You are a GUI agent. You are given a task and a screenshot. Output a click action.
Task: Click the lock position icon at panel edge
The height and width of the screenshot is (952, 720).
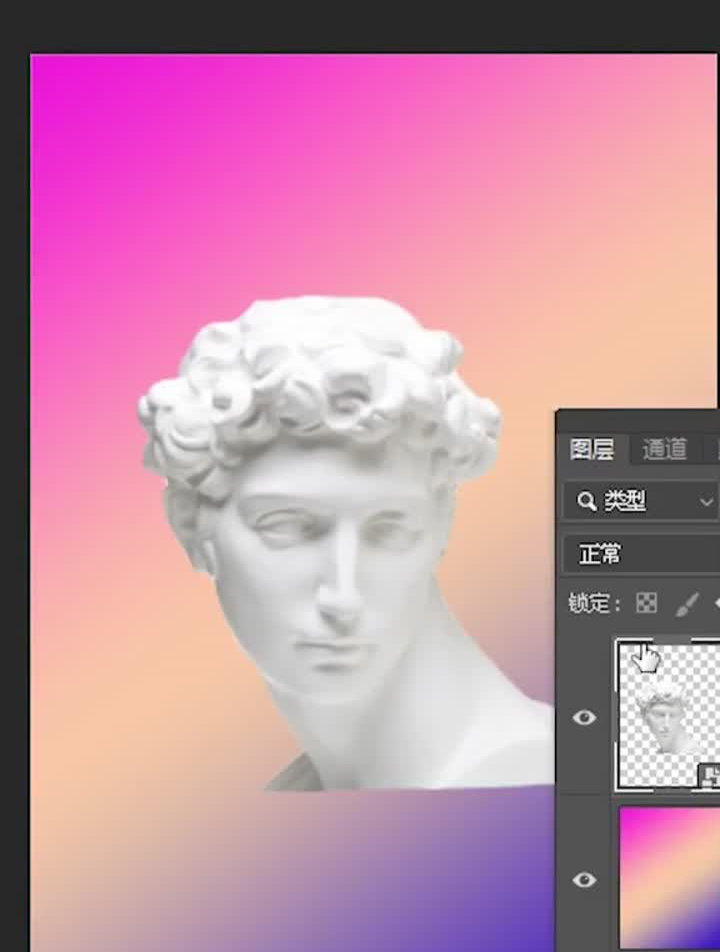716,604
